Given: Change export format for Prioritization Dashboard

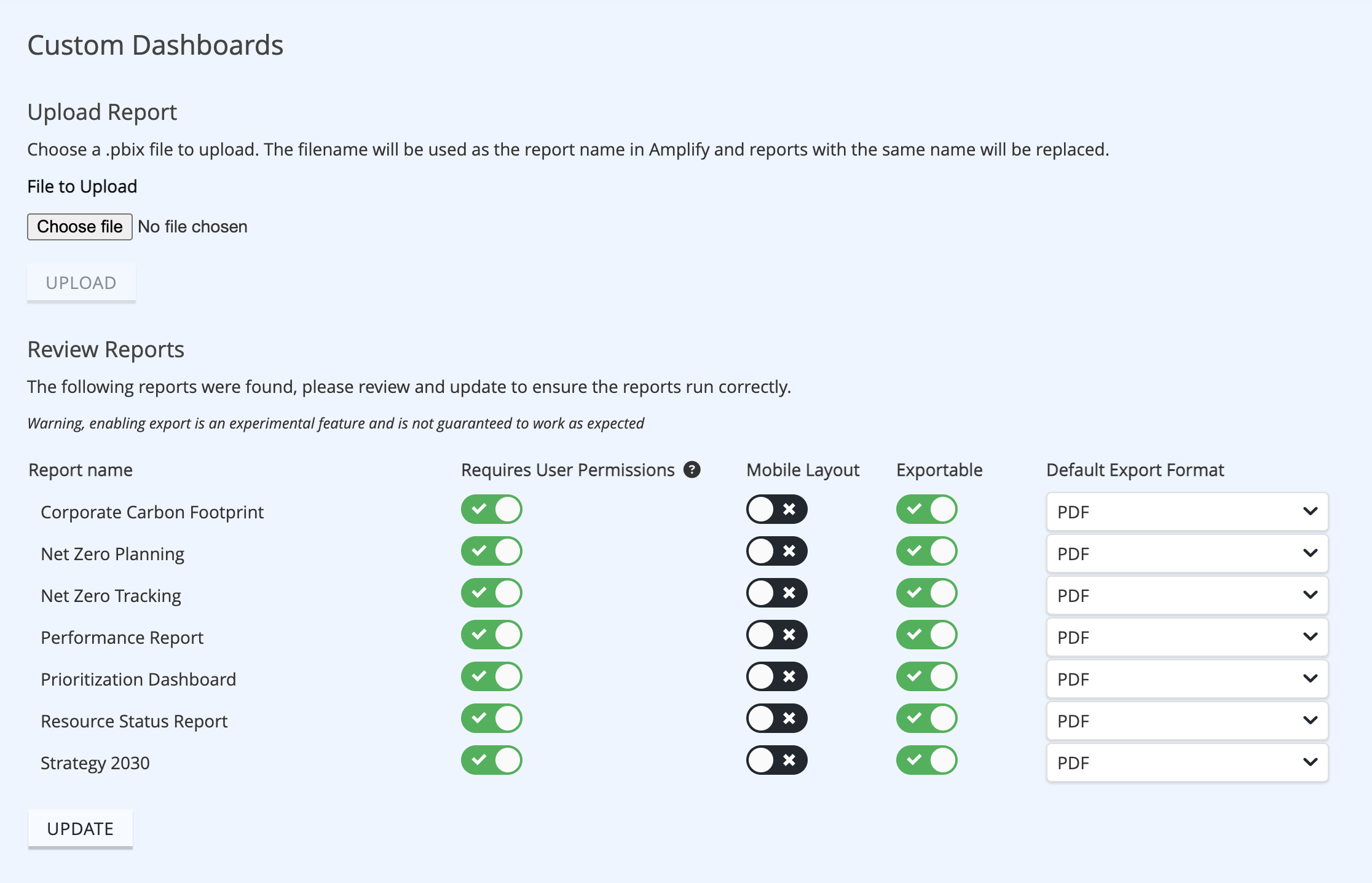Looking at the screenshot, I should tap(1188, 679).
